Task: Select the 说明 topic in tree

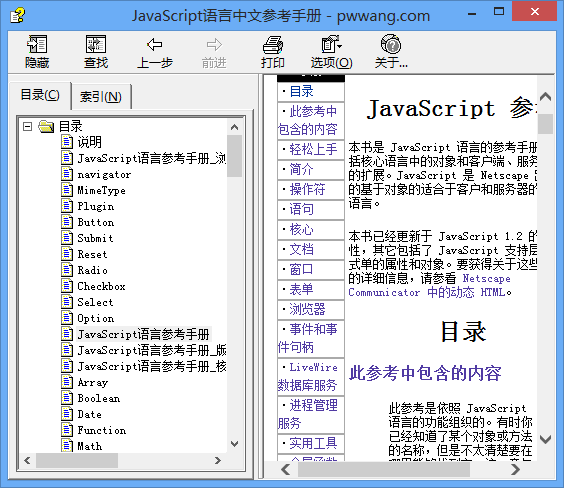Action: (90, 142)
